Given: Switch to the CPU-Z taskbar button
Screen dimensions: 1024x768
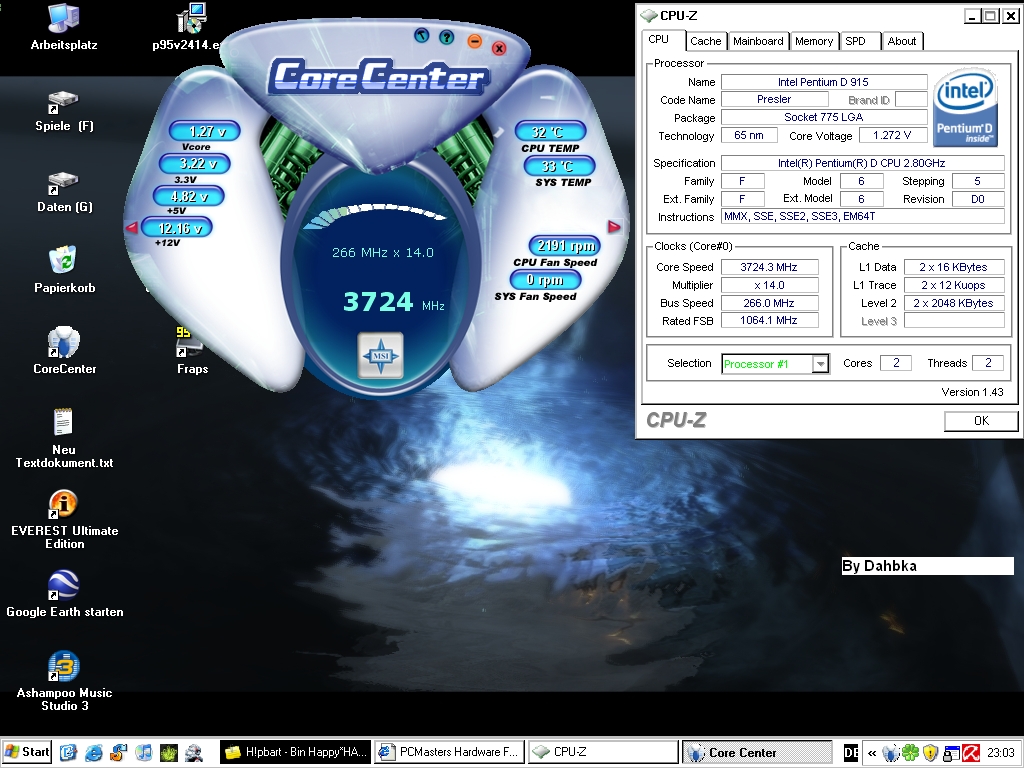Looking at the screenshot, I should pyautogui.click(x=602, y=752).
